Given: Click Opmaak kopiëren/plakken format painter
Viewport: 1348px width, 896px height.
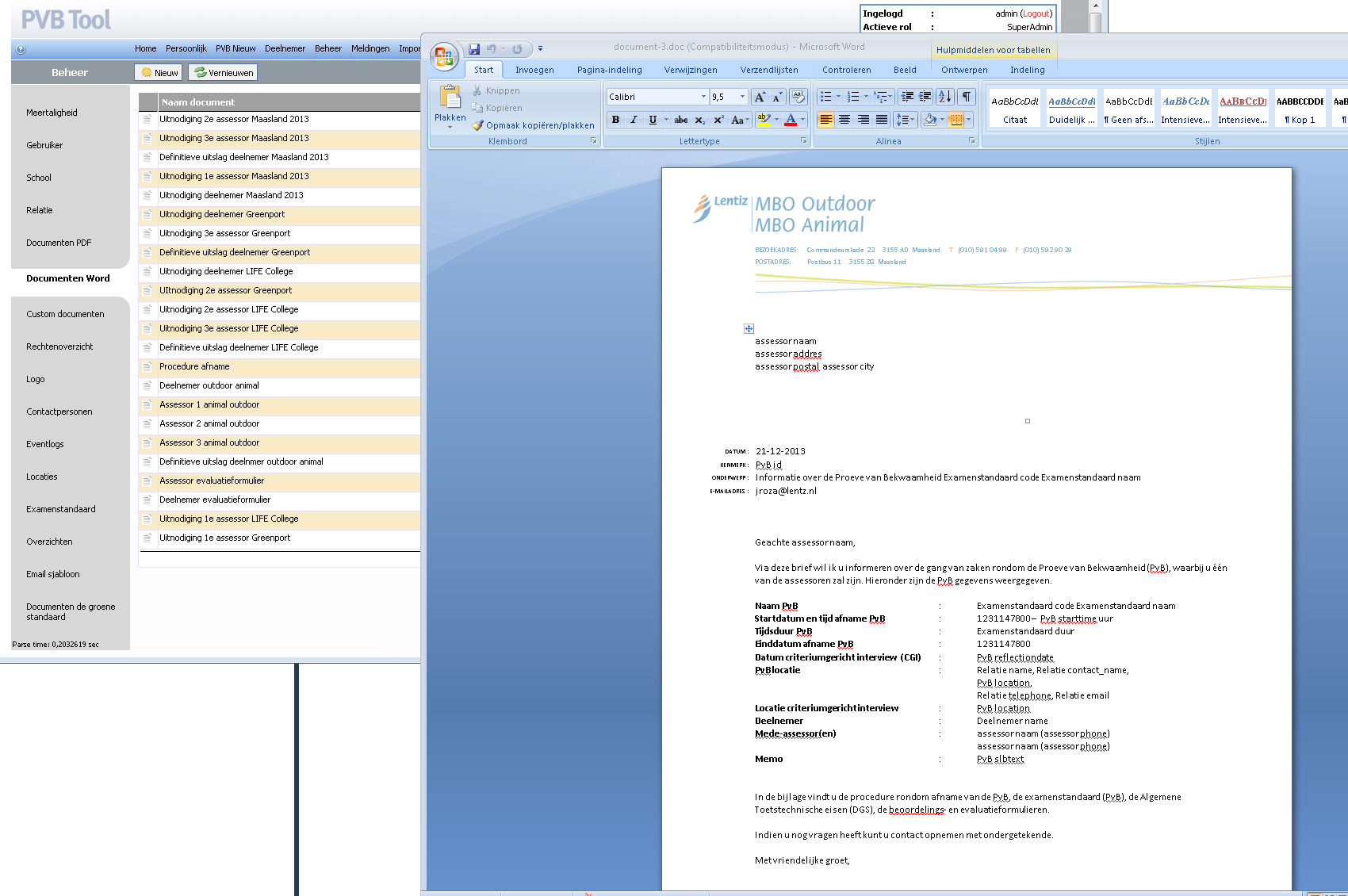Looking at the screenshot, I should pos(533,125).
